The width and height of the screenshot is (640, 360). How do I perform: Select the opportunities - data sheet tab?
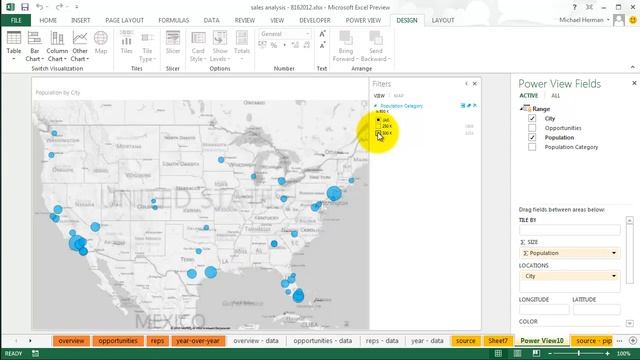[x=322, y=340]
